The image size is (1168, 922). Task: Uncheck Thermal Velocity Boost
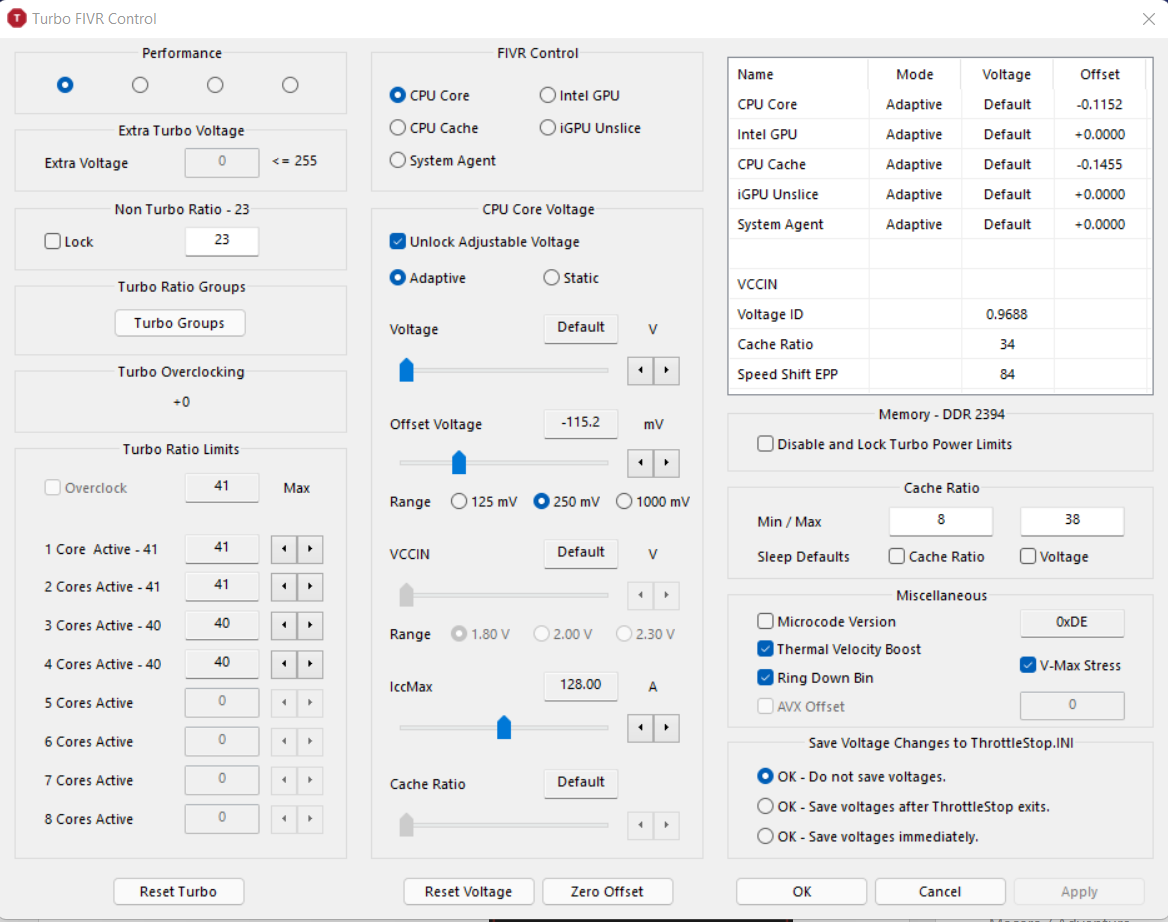(x=766, y=649)
